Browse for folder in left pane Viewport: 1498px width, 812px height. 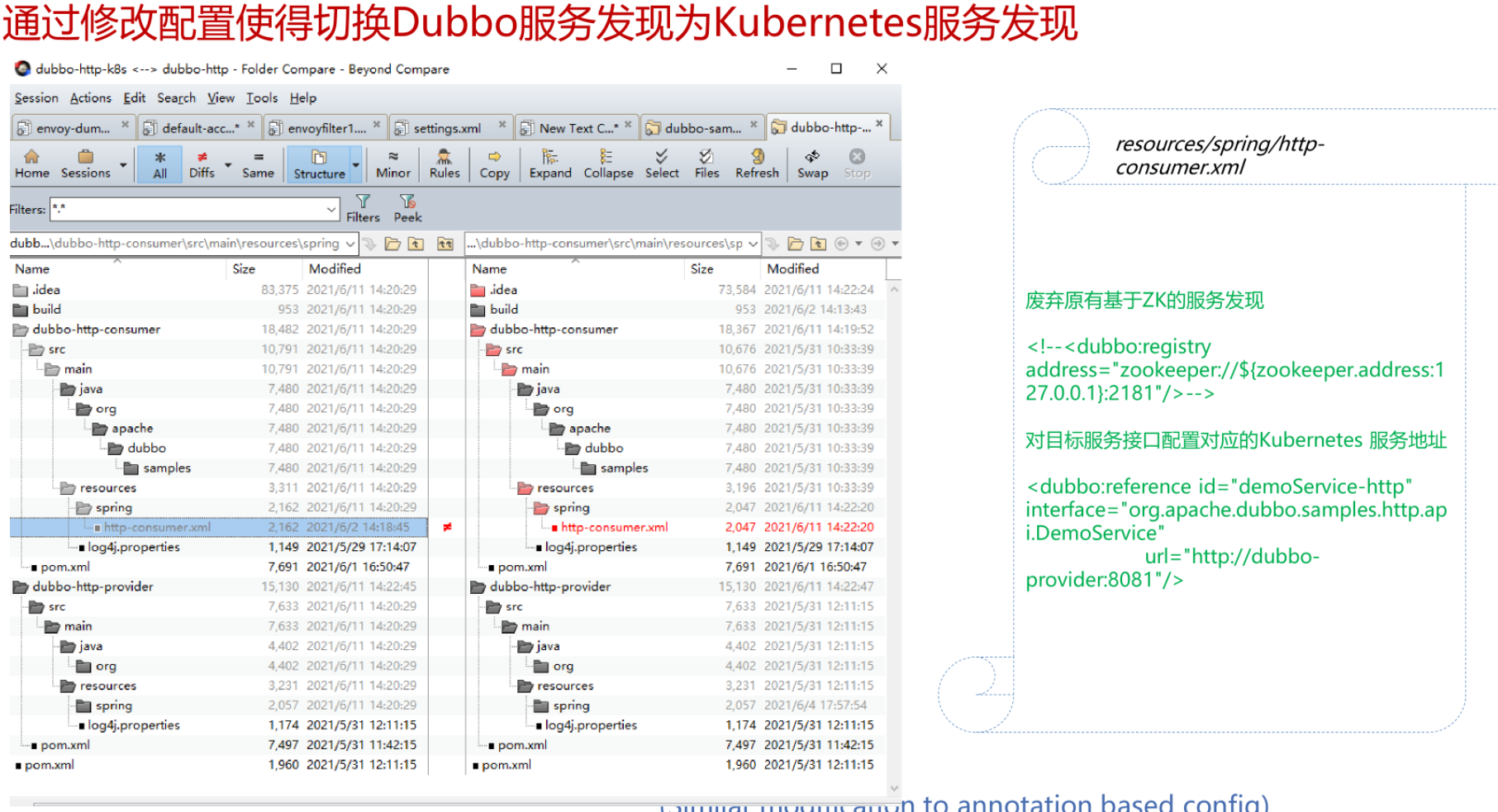click(392, 244)
